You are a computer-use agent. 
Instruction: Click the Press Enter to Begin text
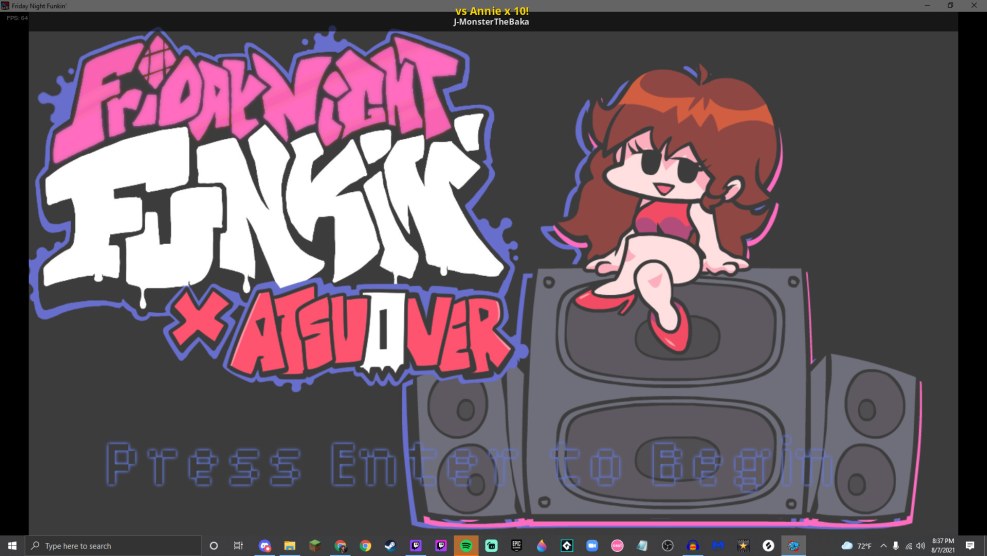pos(470,465)
